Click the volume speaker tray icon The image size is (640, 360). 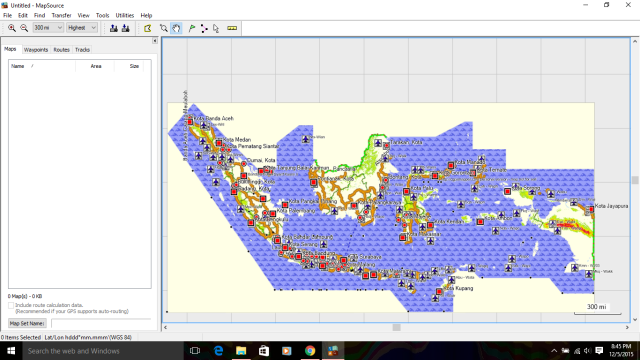point(587,351)
